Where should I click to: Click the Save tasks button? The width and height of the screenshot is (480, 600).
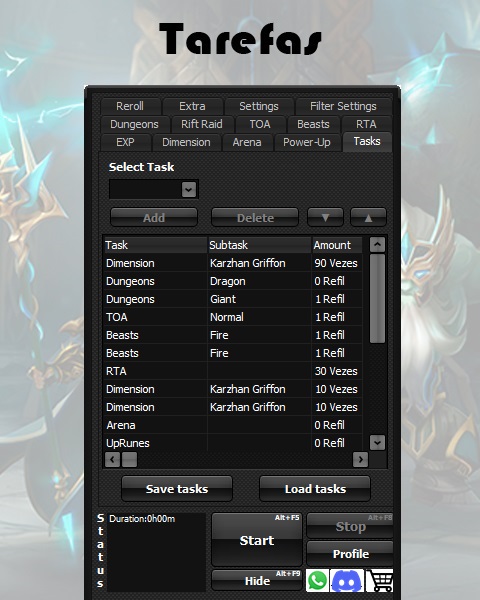(x=177, y=489)
